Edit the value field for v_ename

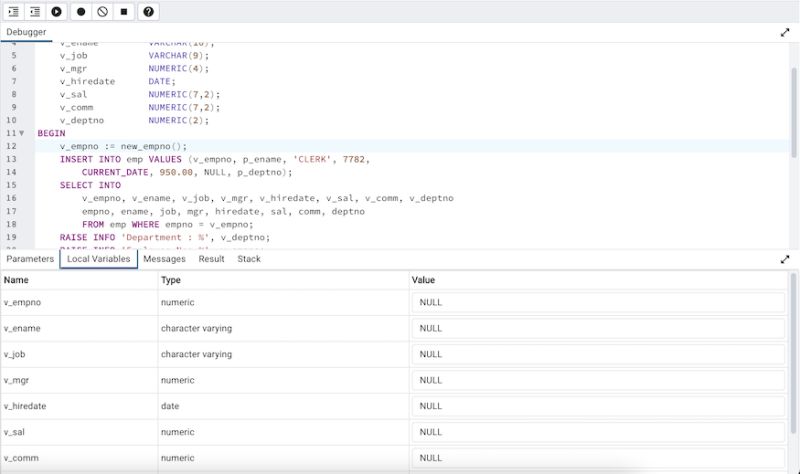click(598, 329)
